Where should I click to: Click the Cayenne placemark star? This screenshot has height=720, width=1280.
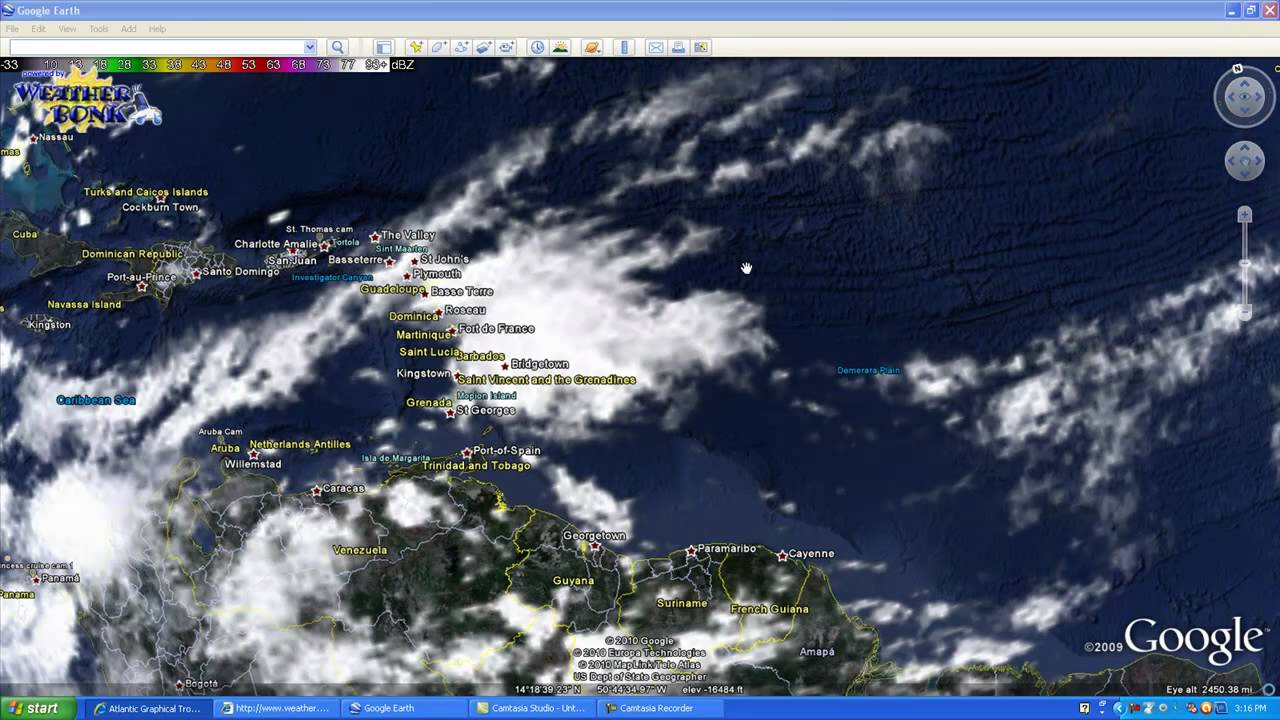tap(782, 555)
